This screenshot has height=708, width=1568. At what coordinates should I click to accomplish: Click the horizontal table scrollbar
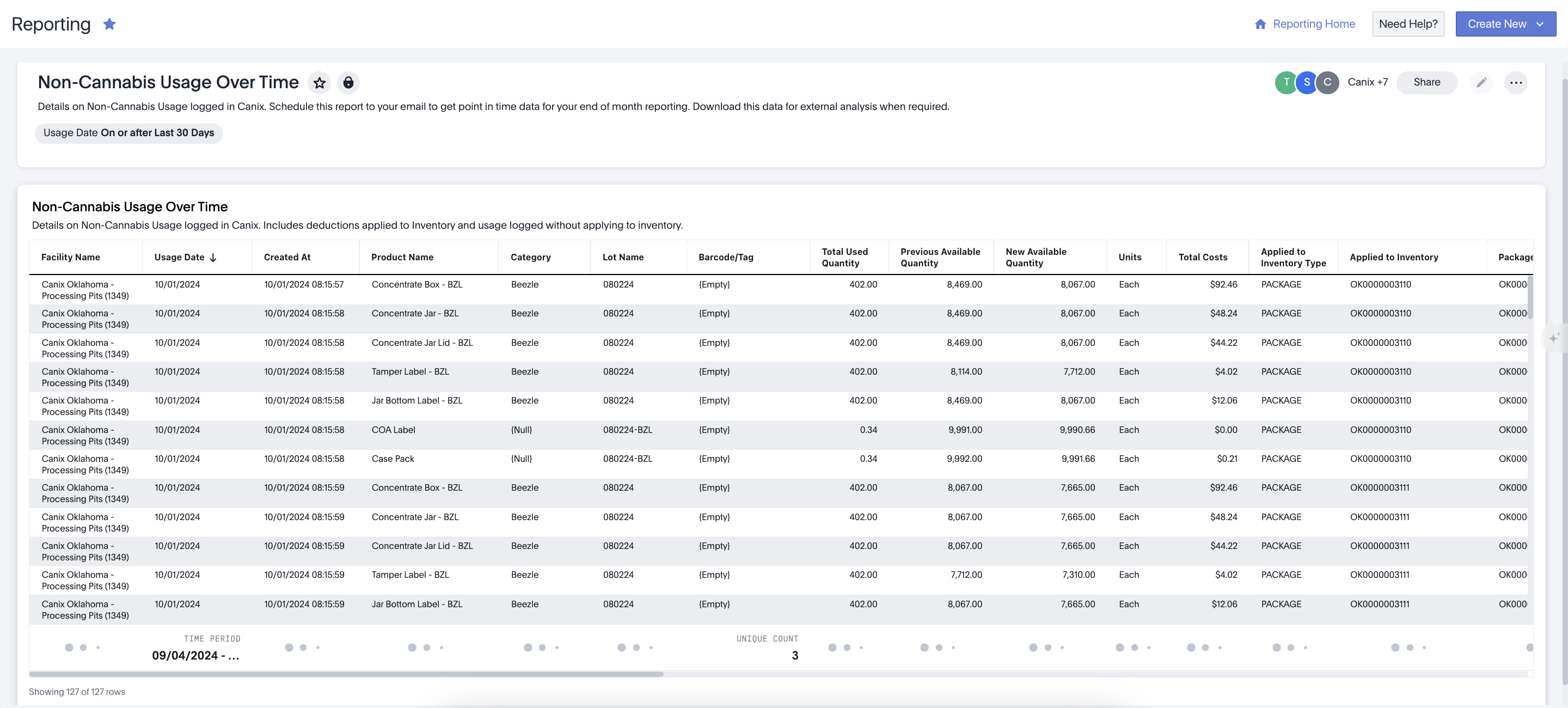click(346, 674)
